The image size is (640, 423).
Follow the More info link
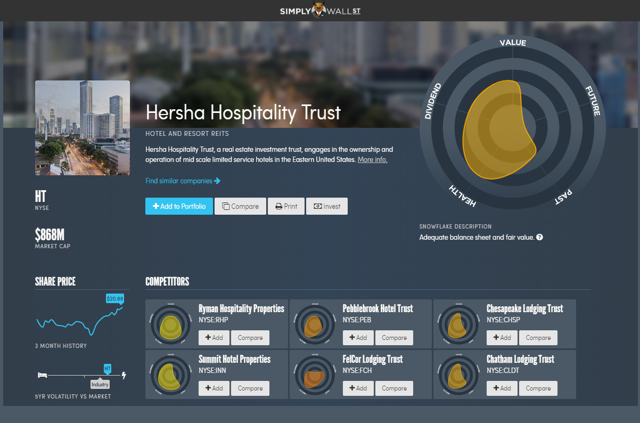tap(372, 160)
